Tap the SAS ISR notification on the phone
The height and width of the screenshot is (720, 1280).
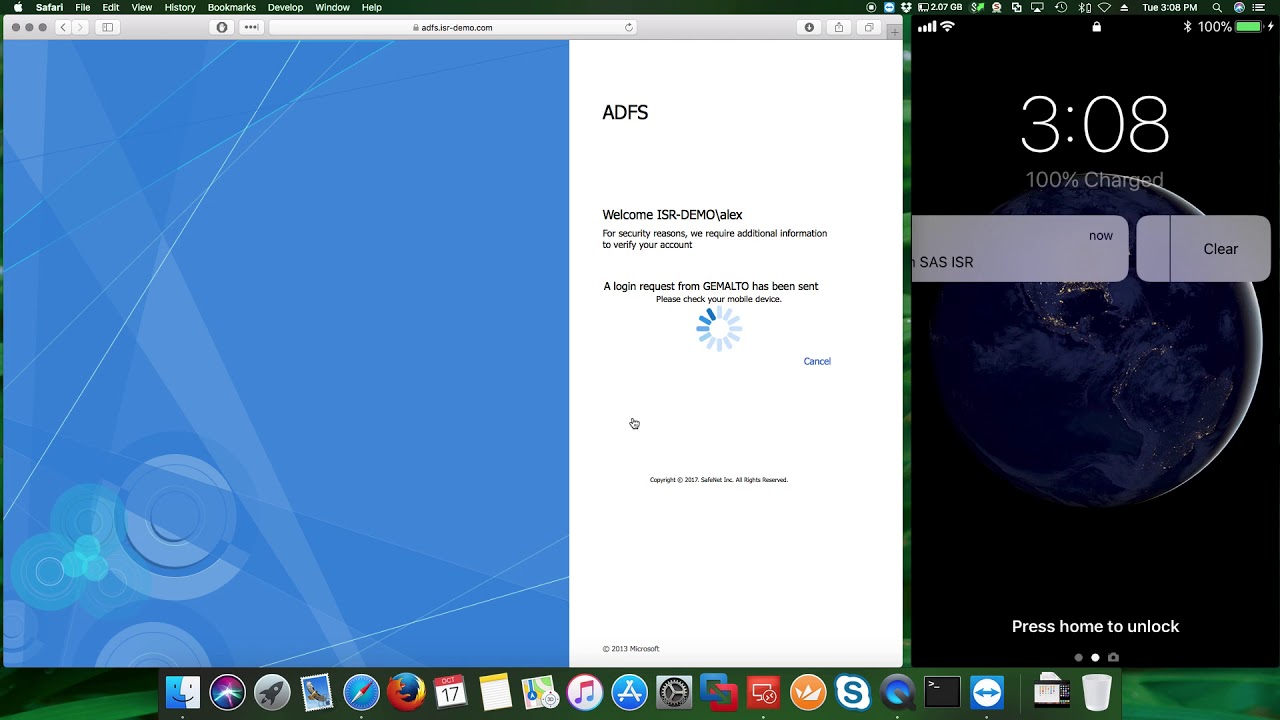tap(1020, 249)
